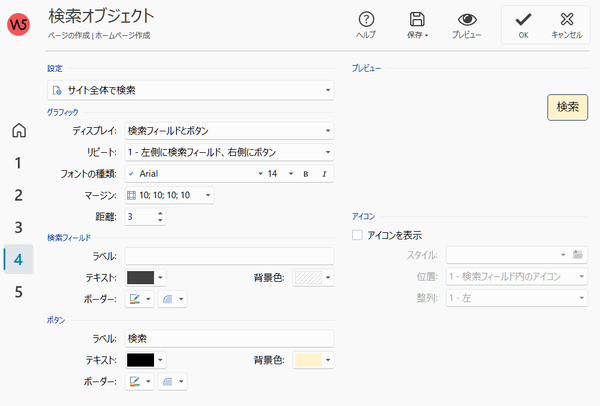600x406 pixels.
Task: Click the Cancel (キャンセル) button
Action: [x=567, y=25]
